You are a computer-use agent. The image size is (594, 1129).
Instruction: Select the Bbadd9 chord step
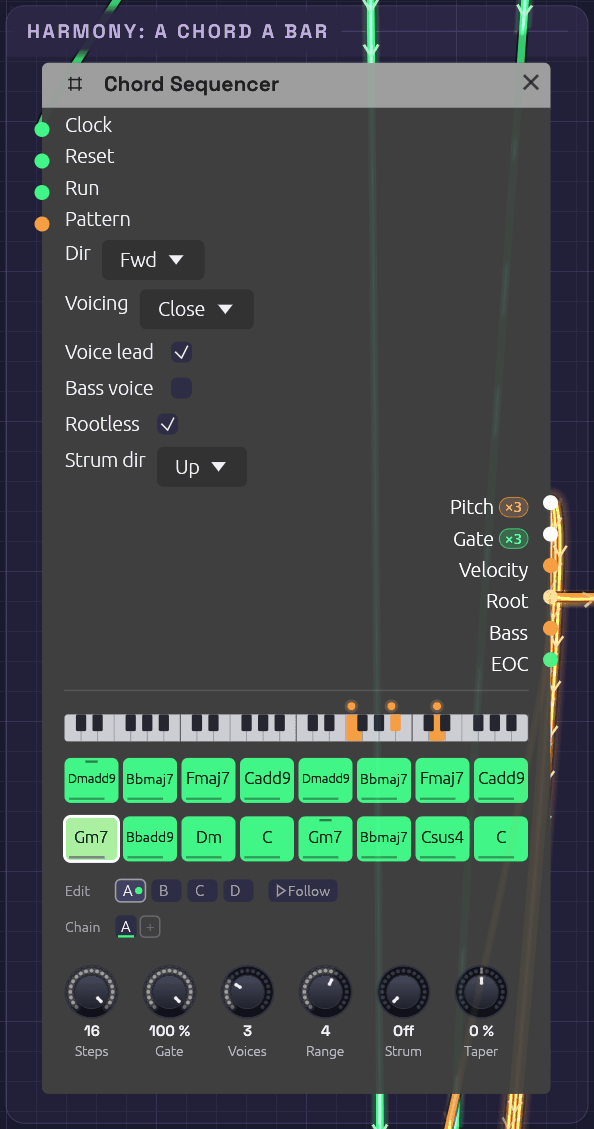(x=150, y=838)
